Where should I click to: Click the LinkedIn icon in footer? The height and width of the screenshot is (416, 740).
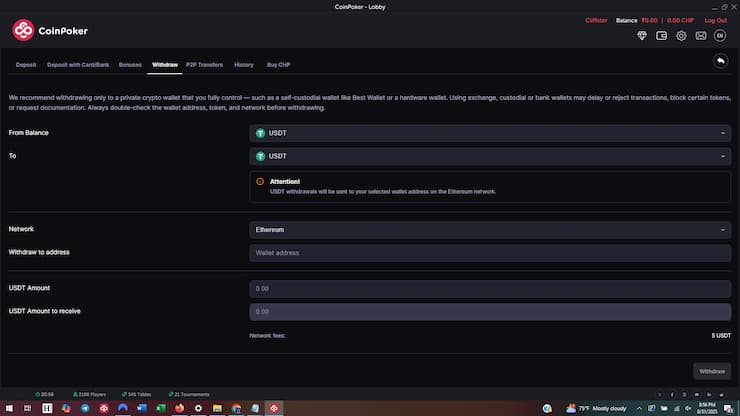coord(709,394)
